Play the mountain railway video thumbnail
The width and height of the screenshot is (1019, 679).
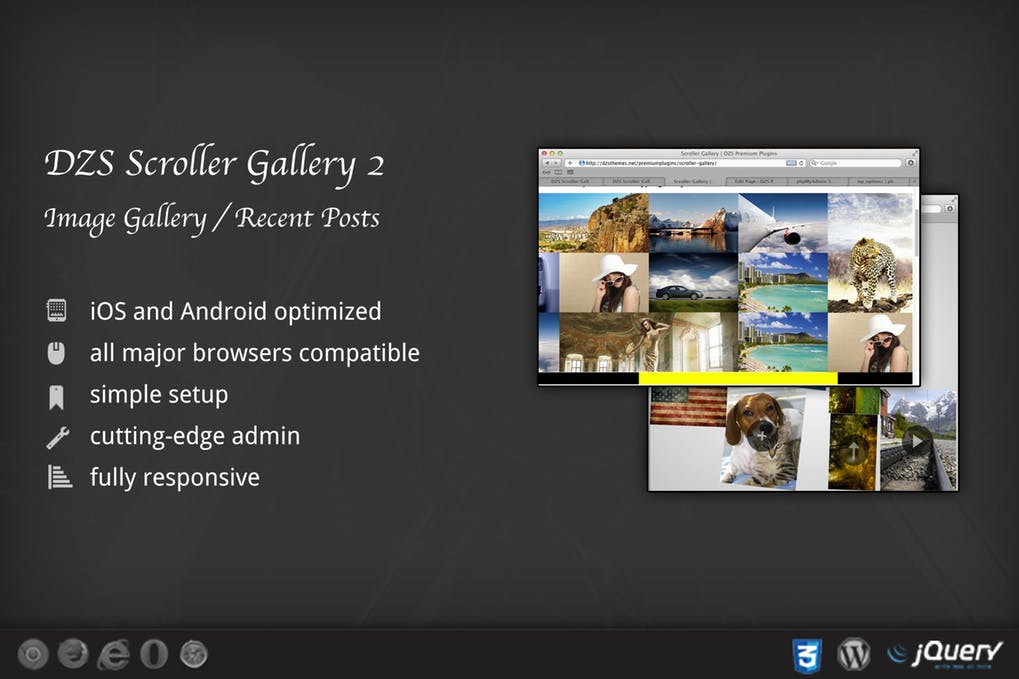(917, 441)
